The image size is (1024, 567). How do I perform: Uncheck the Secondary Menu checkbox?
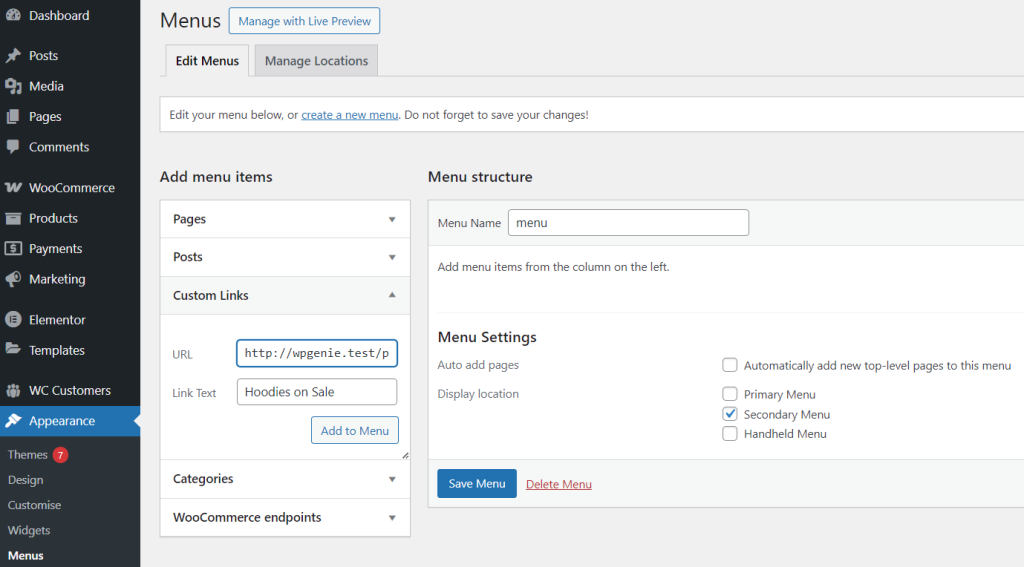730,414
